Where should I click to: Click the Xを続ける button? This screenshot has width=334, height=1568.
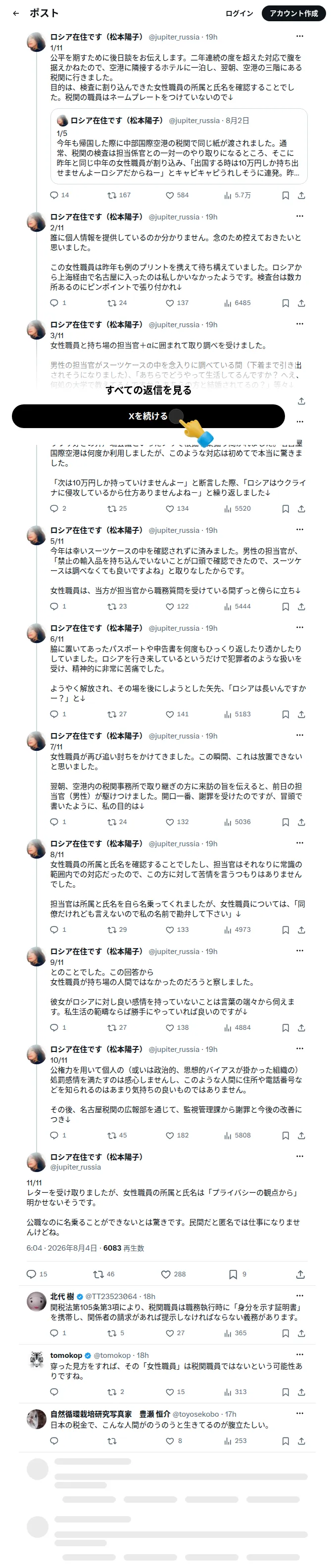click(148, 416)
